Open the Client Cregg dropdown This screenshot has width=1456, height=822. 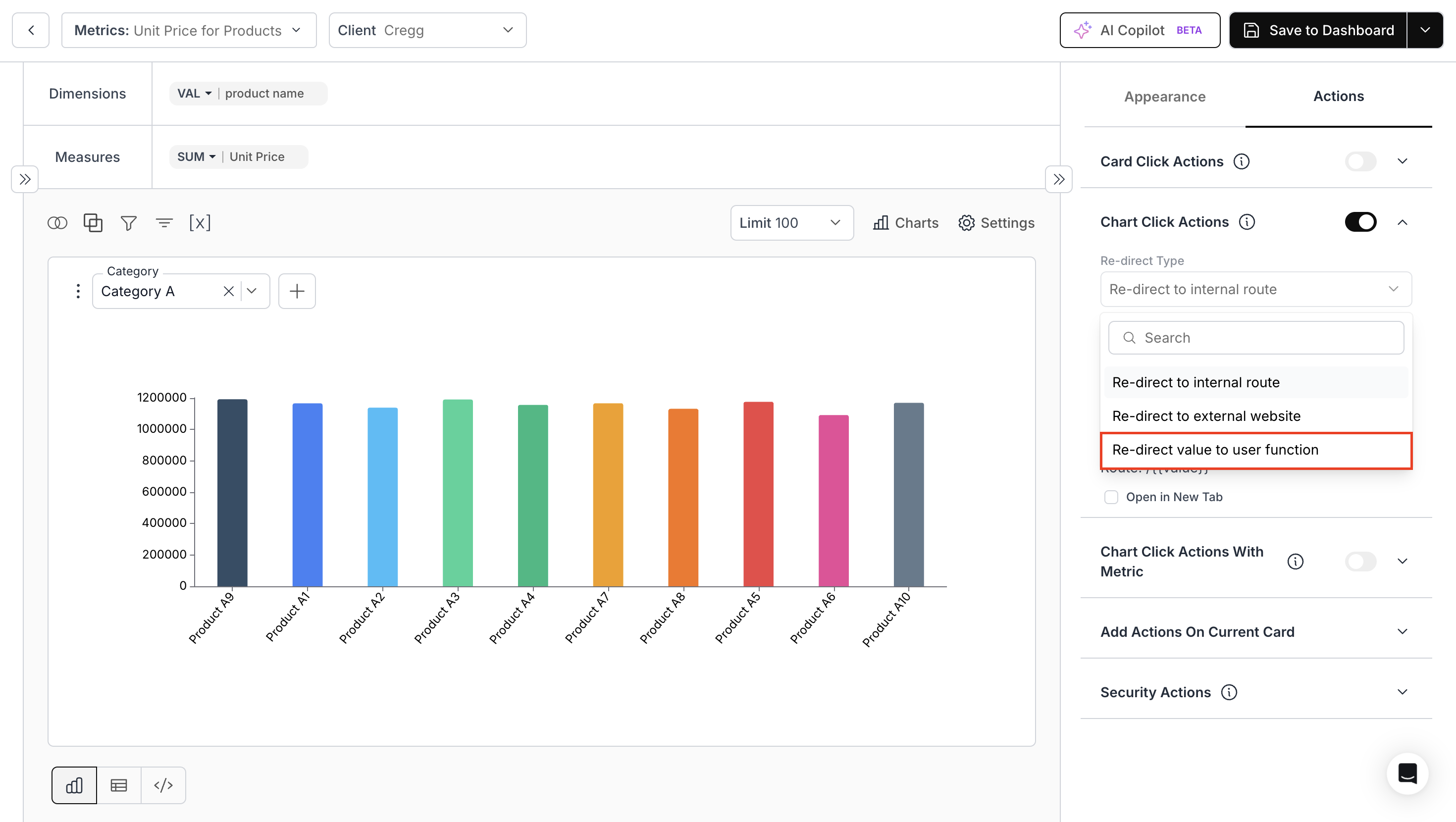[x=427, y=30]
